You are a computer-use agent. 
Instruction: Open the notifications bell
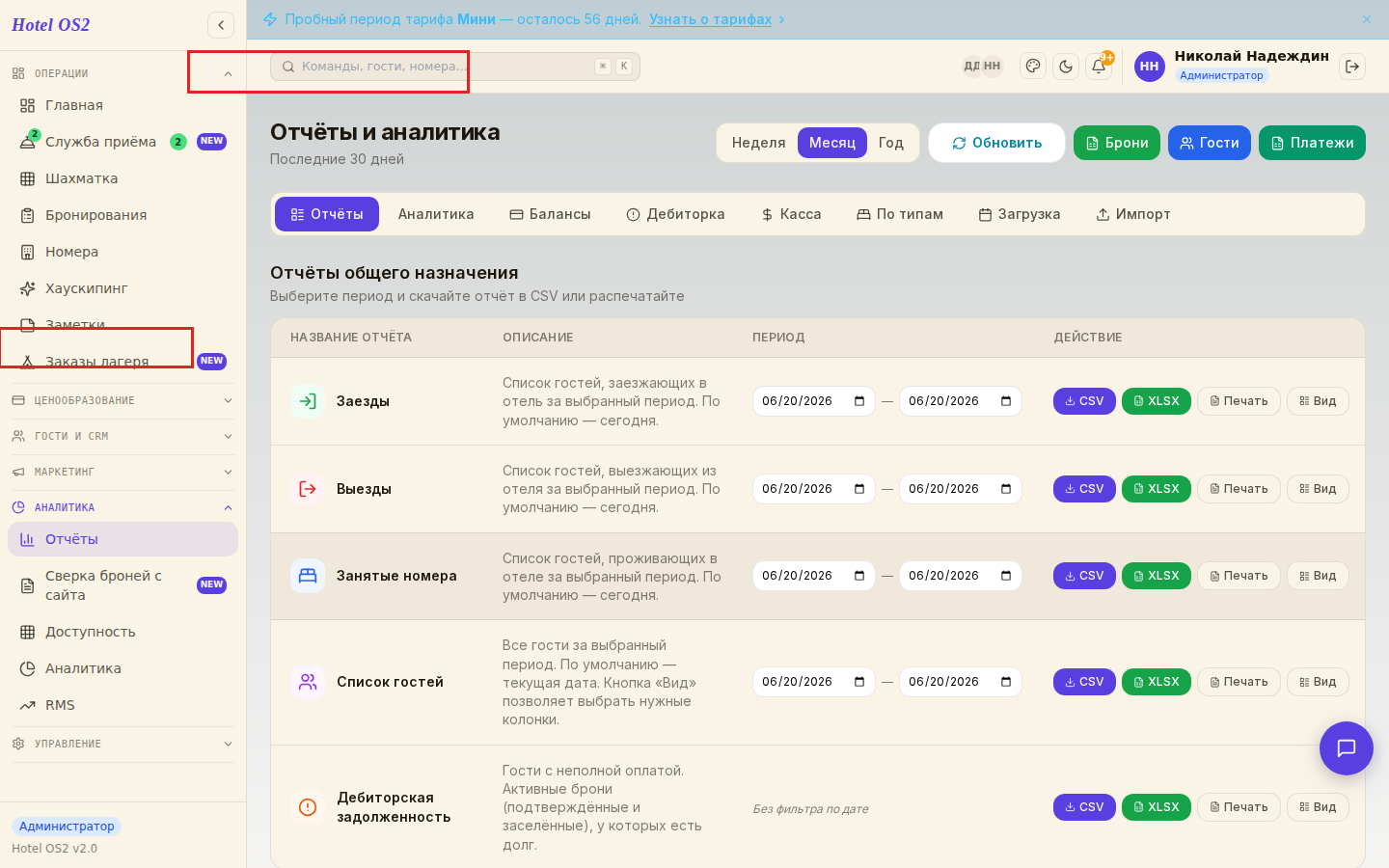click(x=1099, y=67)
